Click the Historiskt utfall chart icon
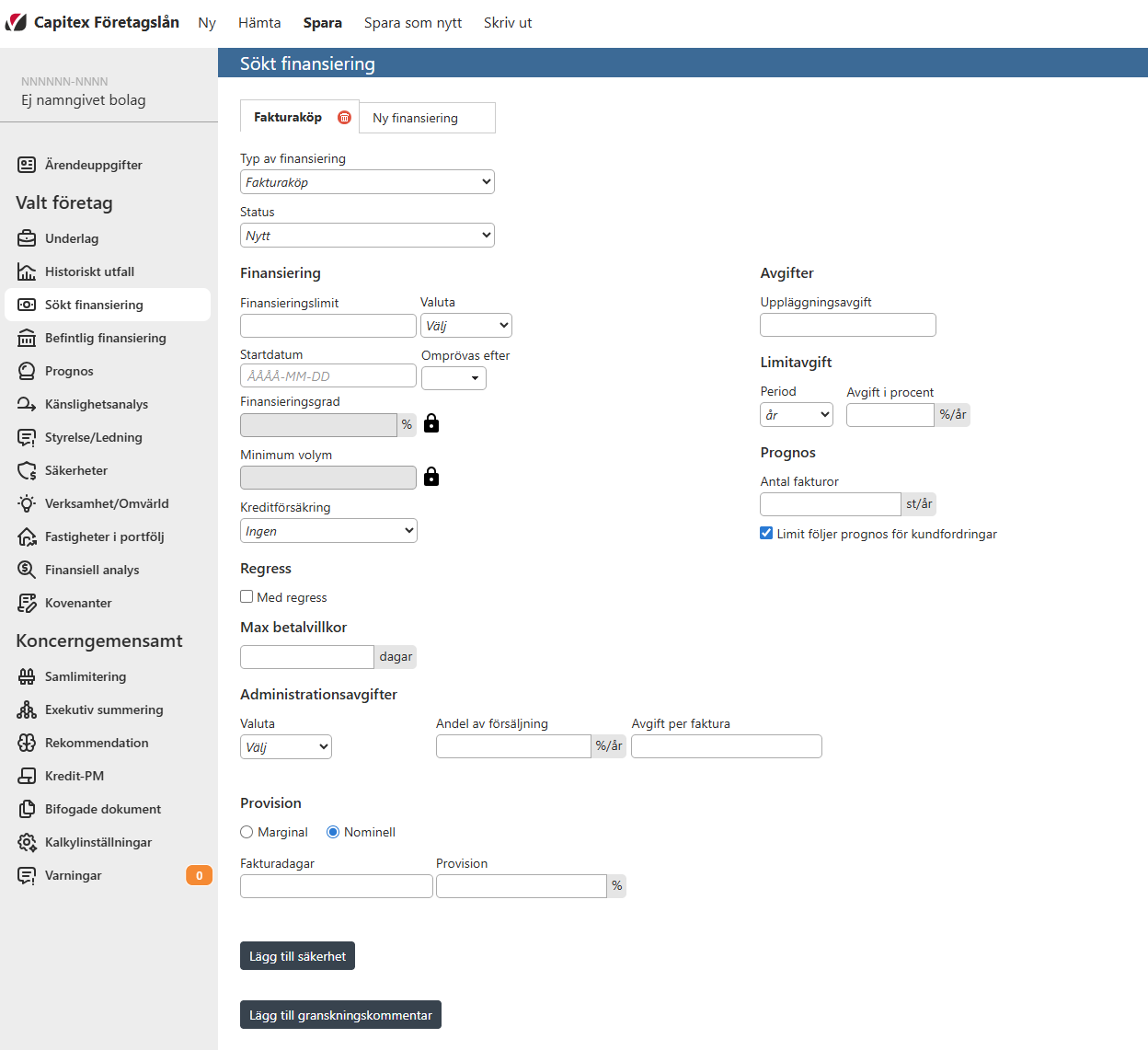1148x1050 pixels. coord(27,271)
